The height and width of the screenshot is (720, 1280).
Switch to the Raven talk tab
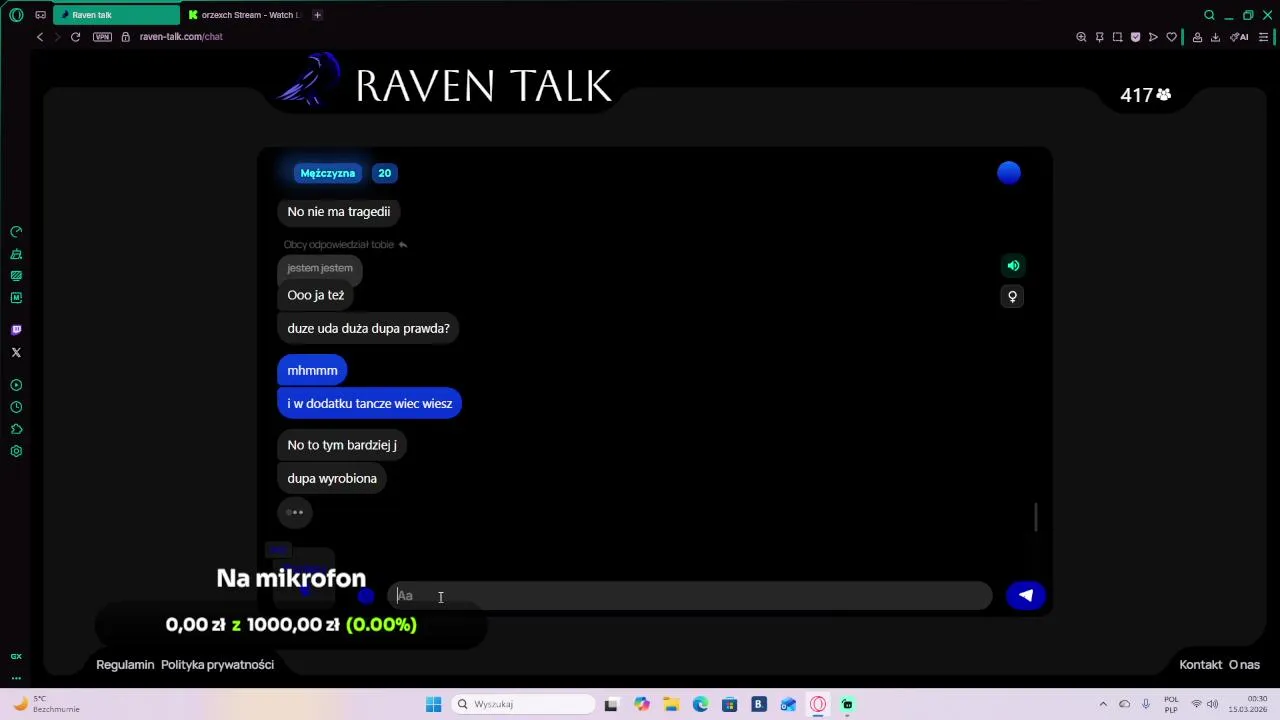pyautogui.click(x=116, y=15)
